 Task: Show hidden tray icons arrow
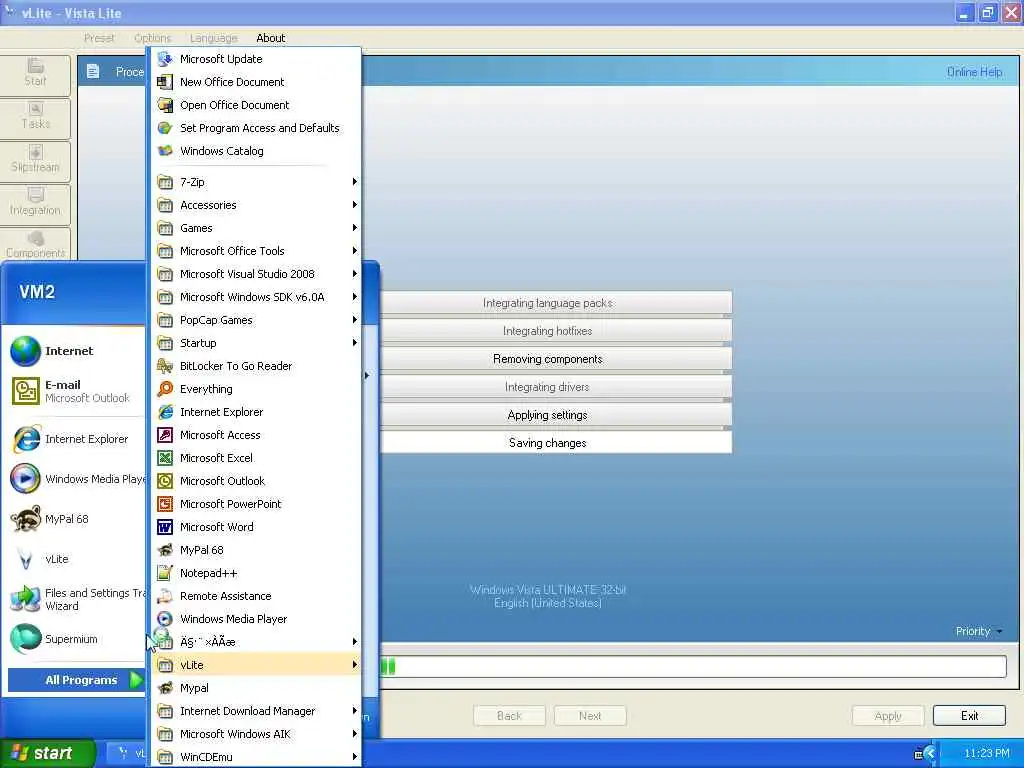click(930, 754)
